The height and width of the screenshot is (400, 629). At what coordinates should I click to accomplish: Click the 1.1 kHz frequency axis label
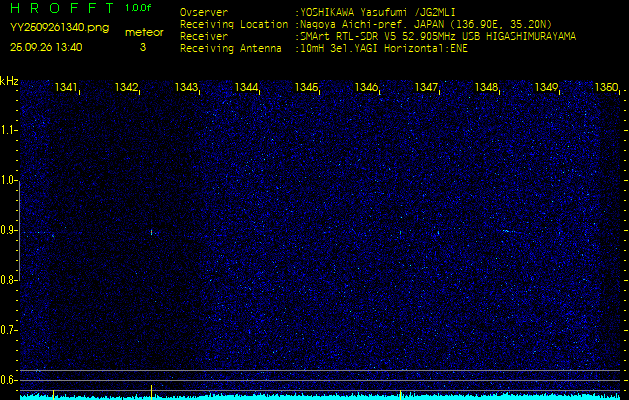click(x=9, y=130)
